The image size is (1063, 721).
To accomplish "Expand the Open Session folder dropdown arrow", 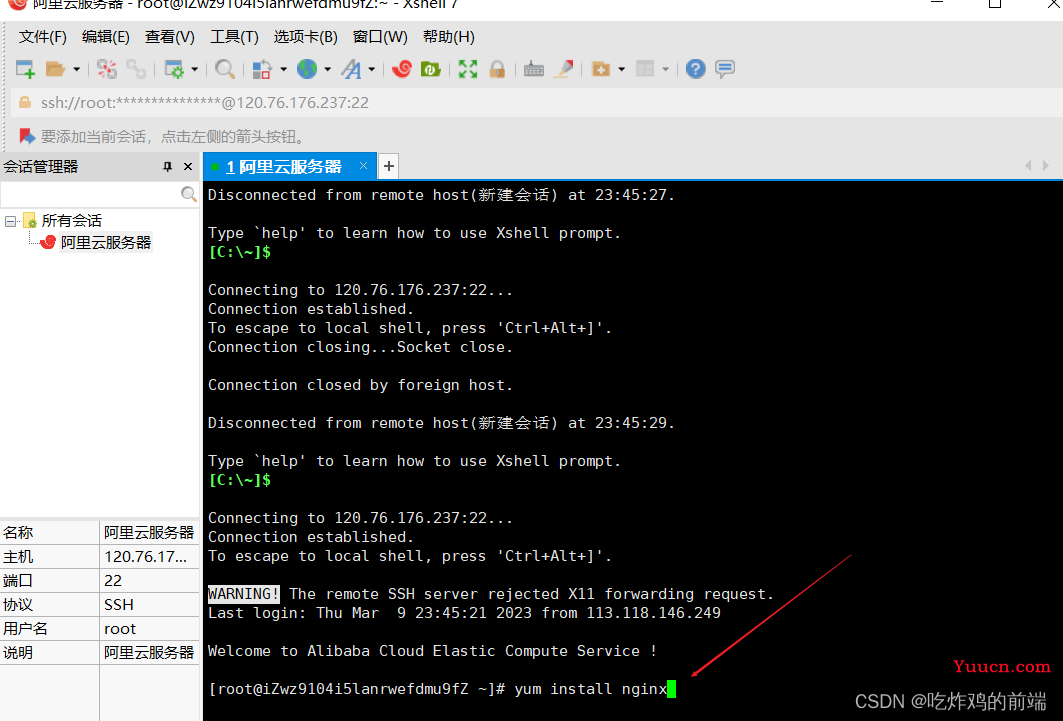I will (x=77, y=69).
